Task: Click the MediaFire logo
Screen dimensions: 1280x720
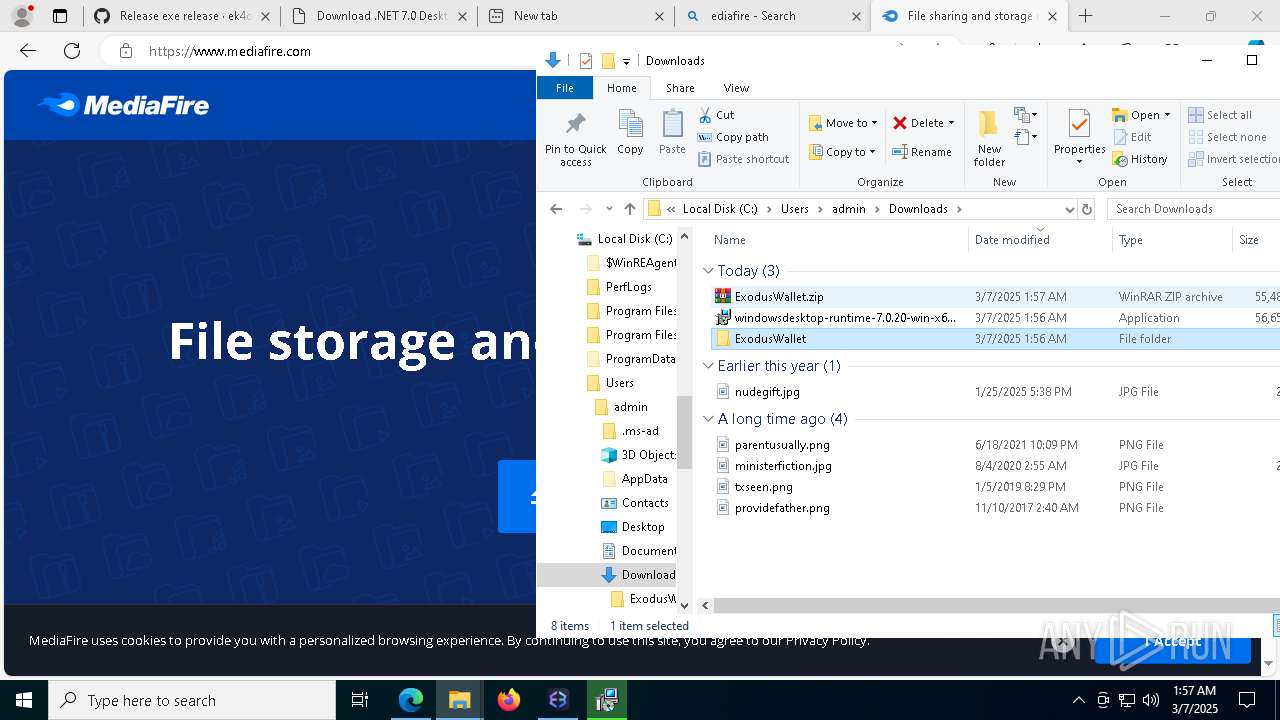Action: [x=123, y=105]
